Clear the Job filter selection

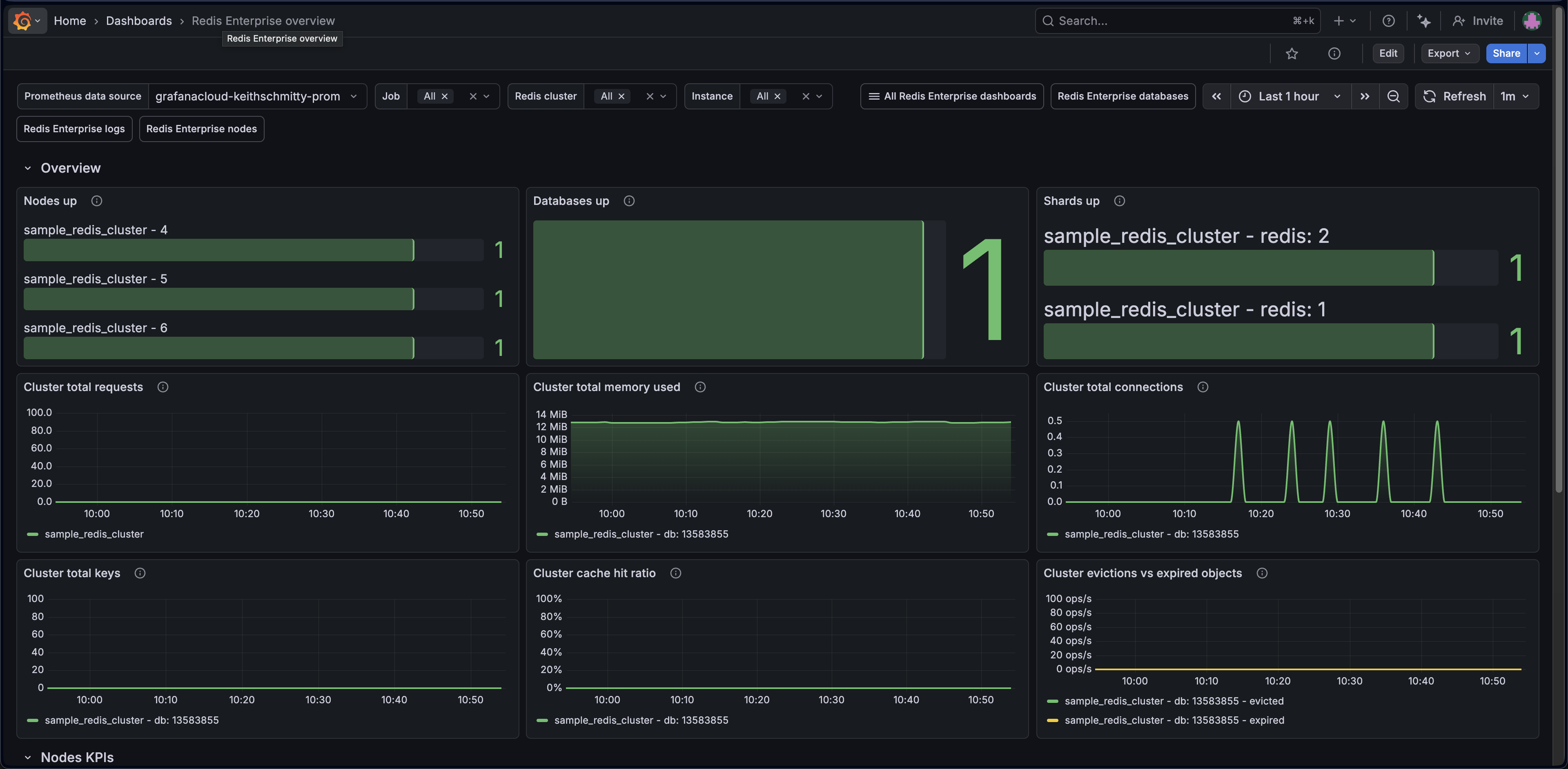tap(472, 96)
